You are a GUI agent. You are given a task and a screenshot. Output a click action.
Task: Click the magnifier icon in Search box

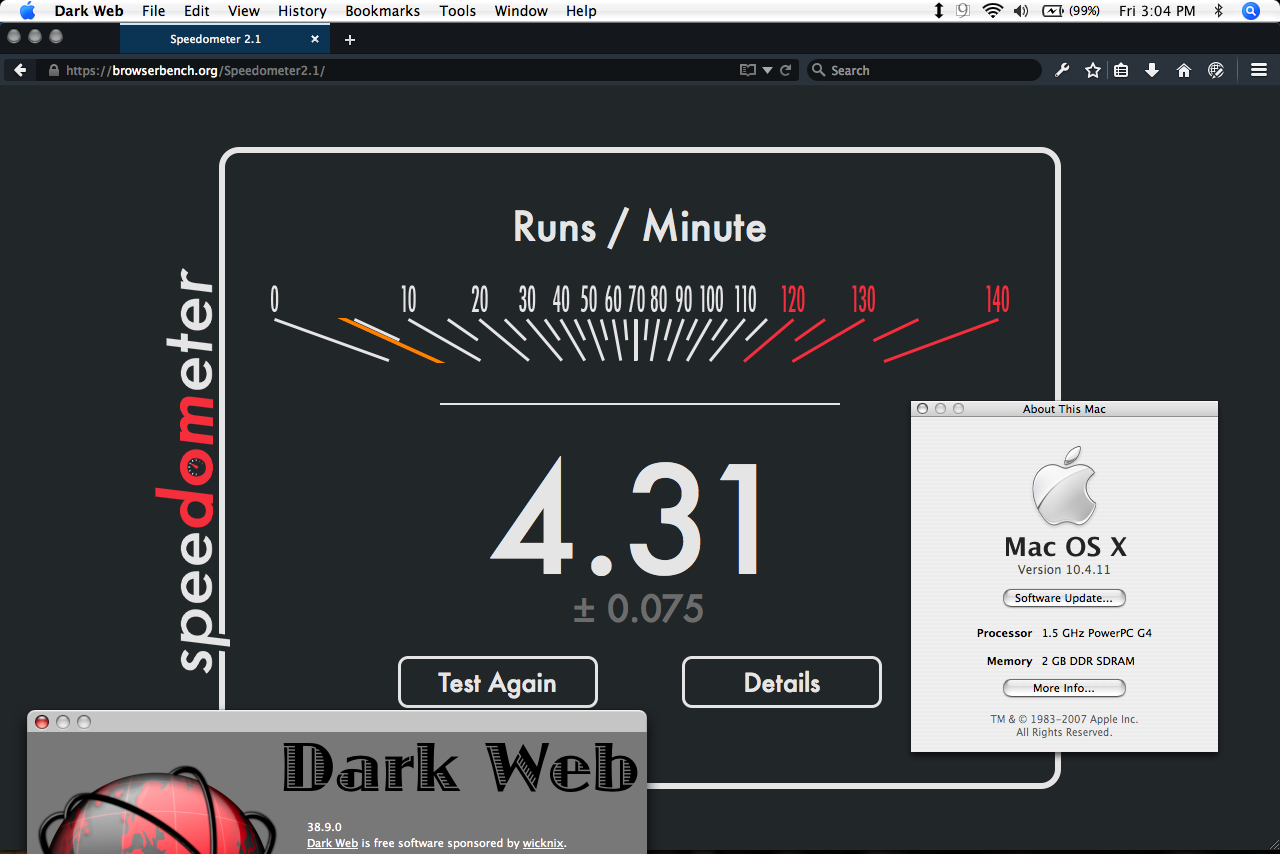point(818,70)
